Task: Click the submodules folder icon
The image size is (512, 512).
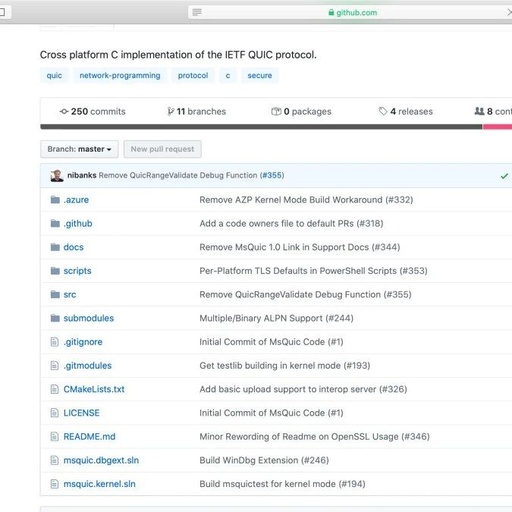Action: [x=55, y=318]
